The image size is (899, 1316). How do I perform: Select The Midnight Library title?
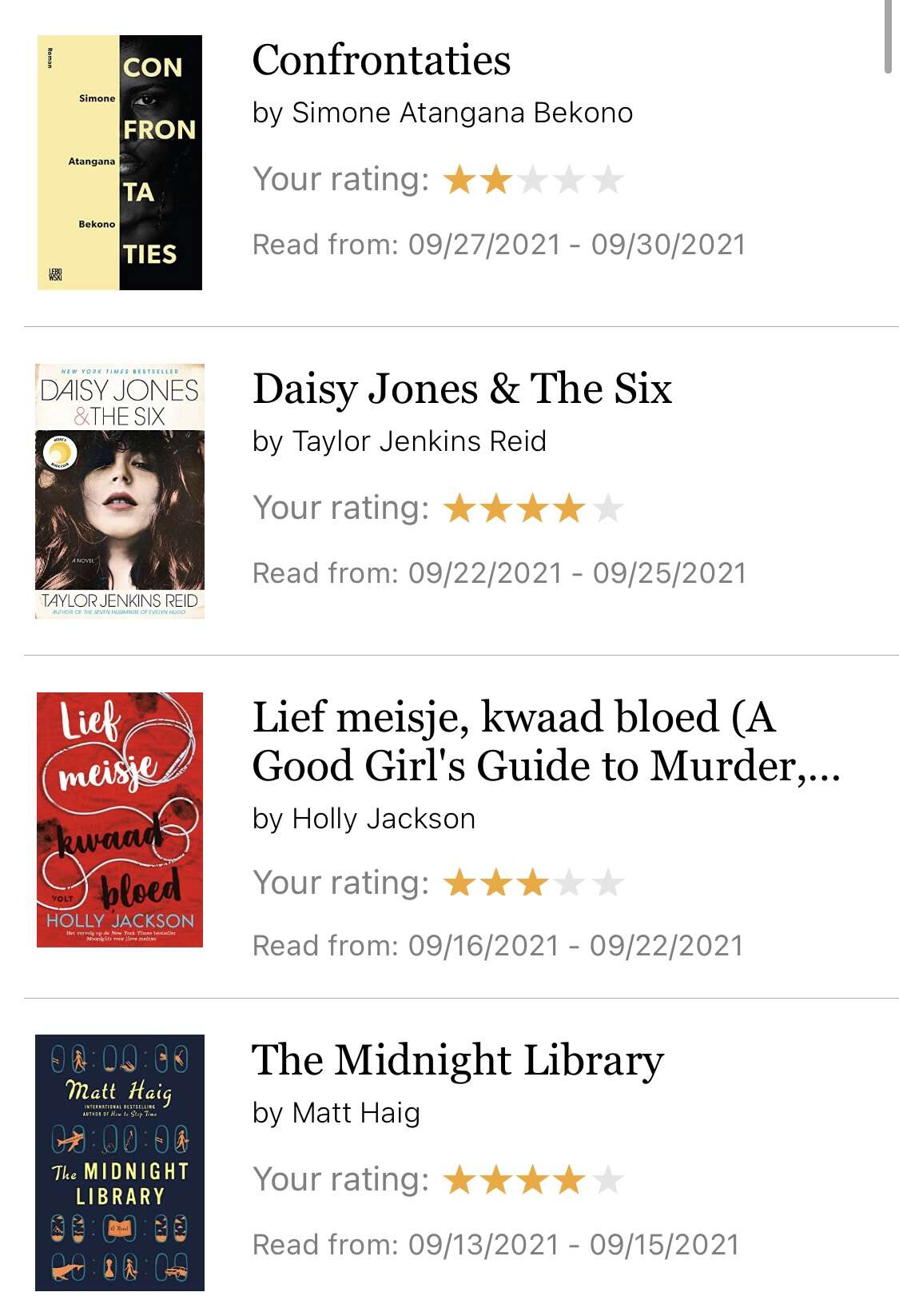(x=458, y=1062)
